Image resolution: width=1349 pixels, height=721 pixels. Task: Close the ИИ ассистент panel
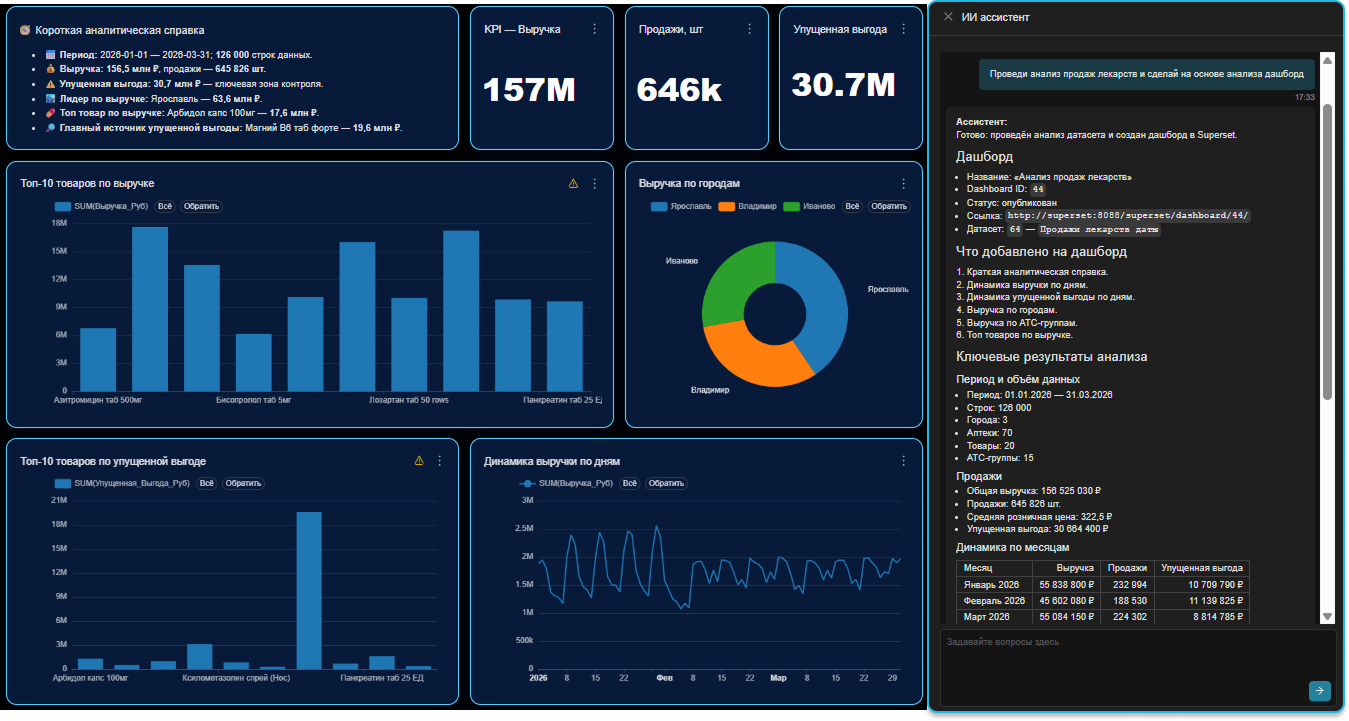[948, 17]
